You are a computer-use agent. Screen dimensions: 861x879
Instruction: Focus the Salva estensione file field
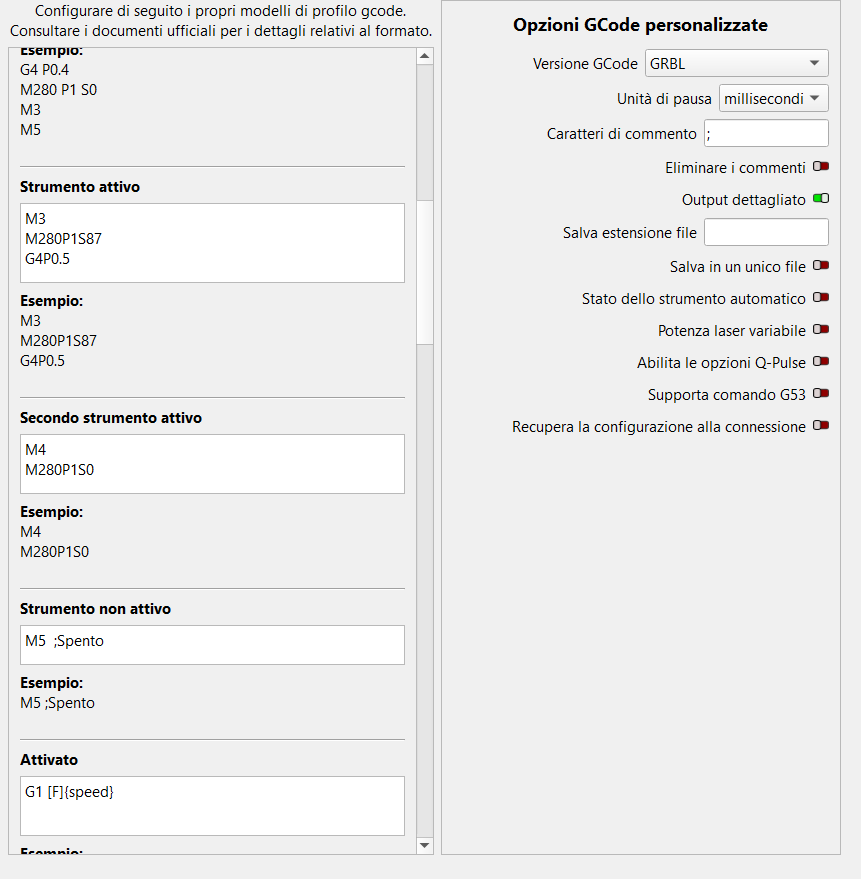point(766,232)
